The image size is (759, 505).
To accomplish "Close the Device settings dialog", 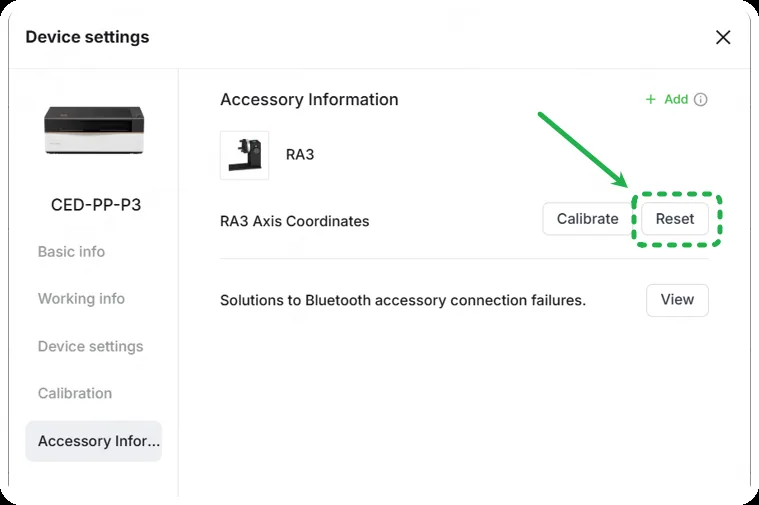I will [723, 37].
